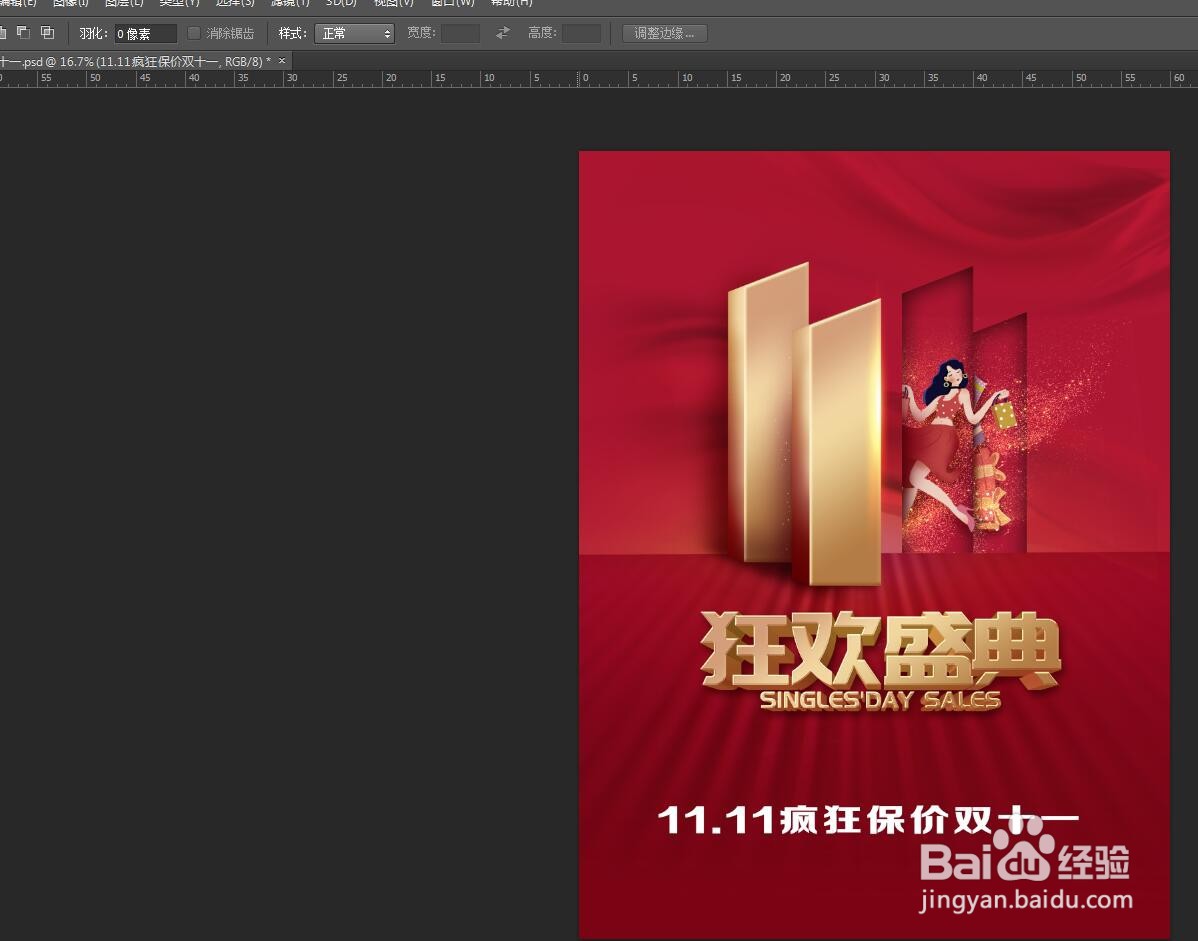Toggle anti-aliasing off in options bar
The height and width of the screenshot is (941, 1198).
click(193, 32)
